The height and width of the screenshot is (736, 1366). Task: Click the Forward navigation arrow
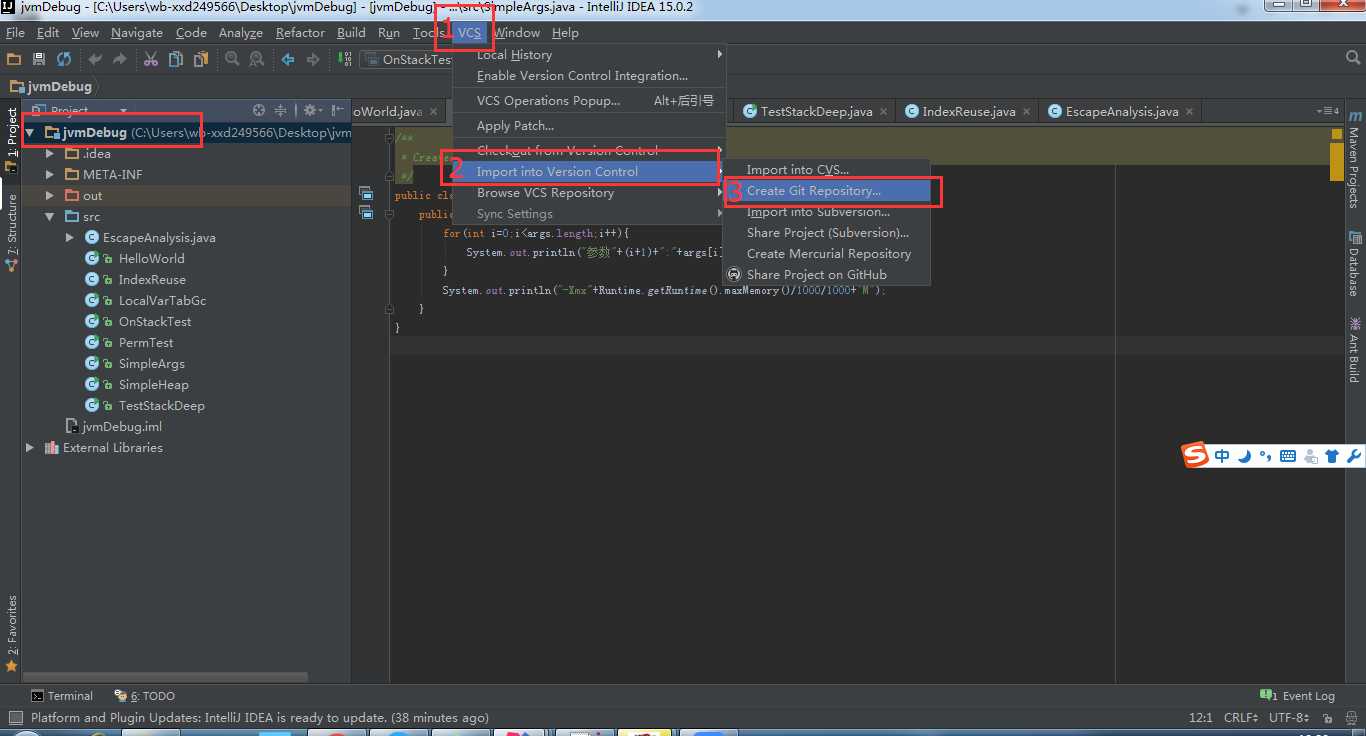point(313,60)
